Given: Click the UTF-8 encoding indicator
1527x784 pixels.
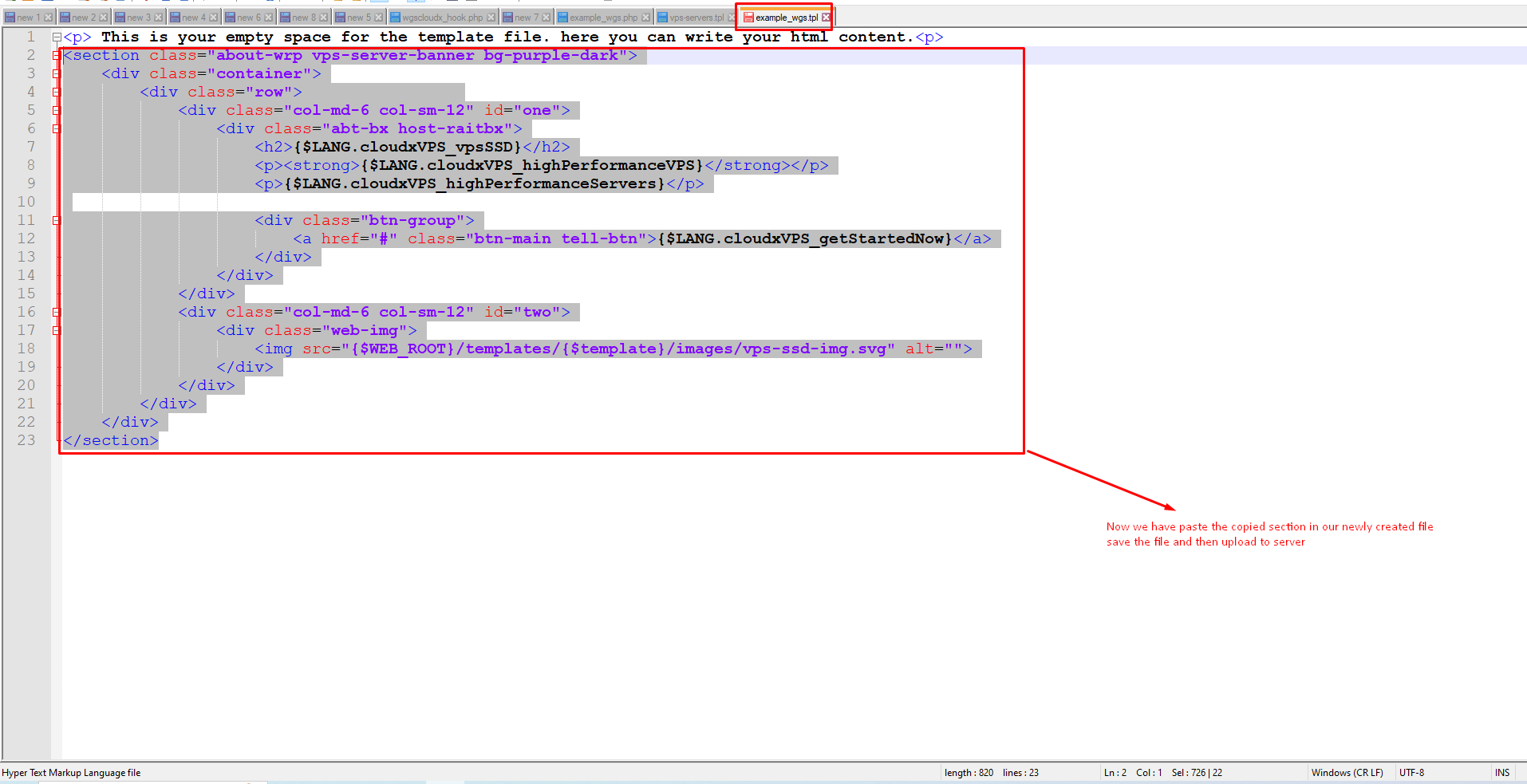Looking at the screenshot, I should [1411, 772].
